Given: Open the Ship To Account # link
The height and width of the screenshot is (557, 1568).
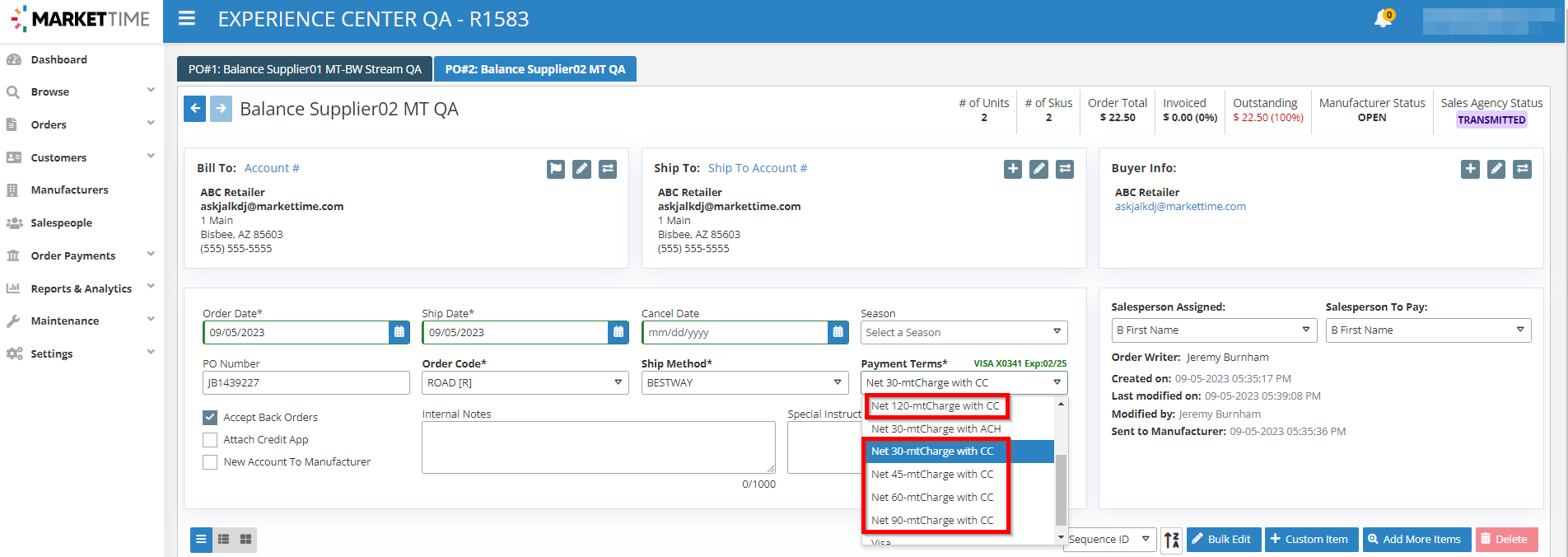Looking at the screenshot, I should (758, 168).
